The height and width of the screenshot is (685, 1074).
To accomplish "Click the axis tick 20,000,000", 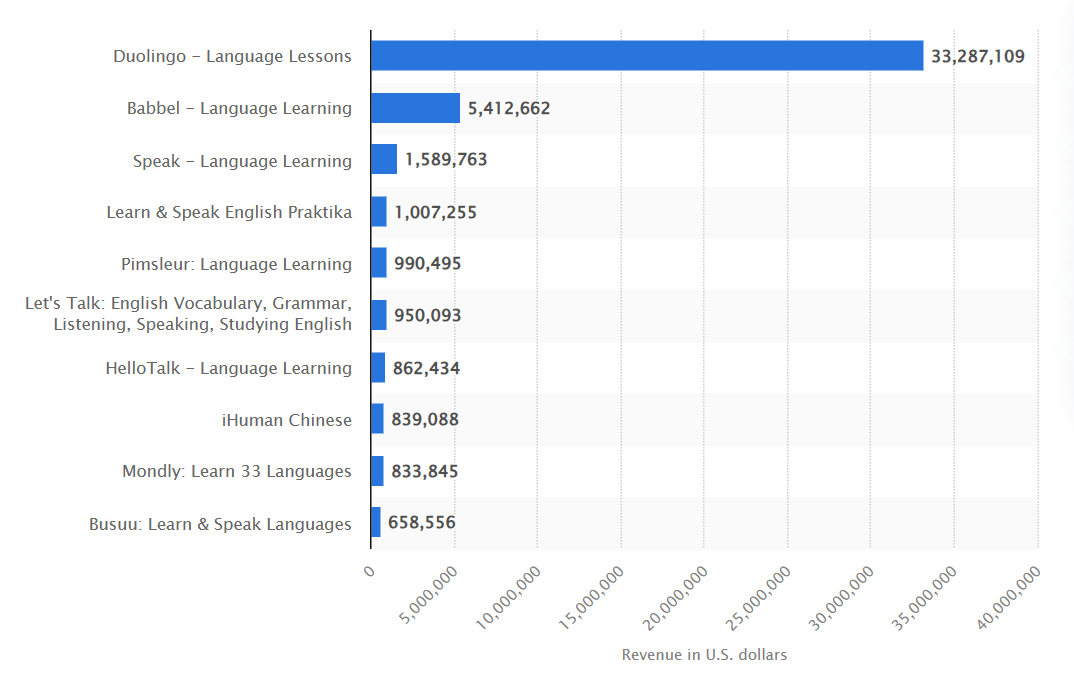I will [x=675, y=598].
